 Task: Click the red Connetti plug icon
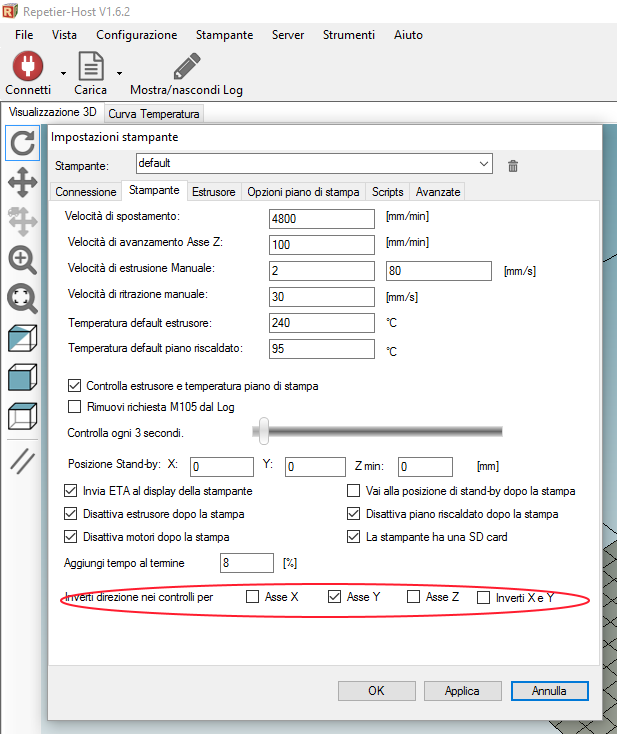tap(27, 66)
